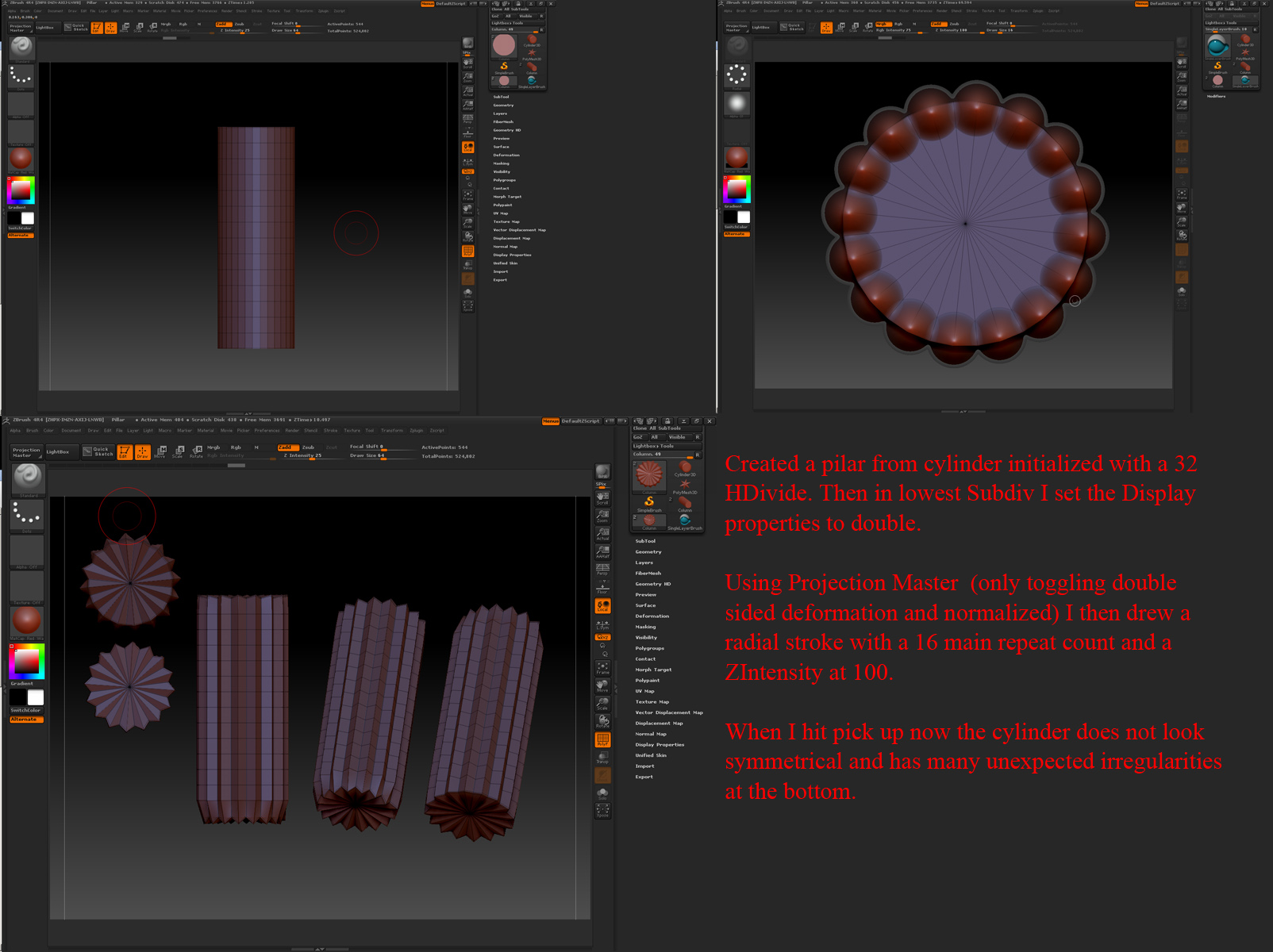
Task: Click Scroll icon in single-cylinder window
Action: (x=467, y=63)
